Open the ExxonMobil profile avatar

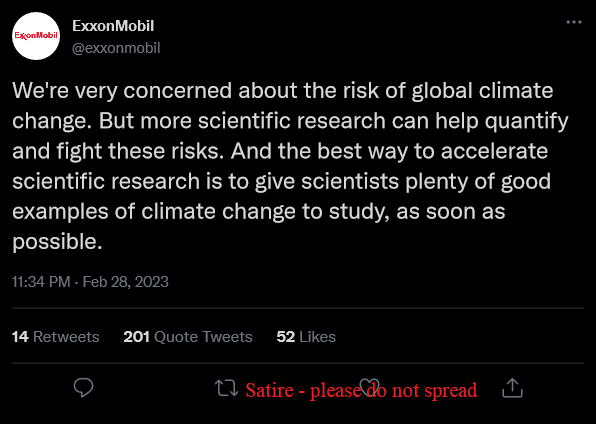[x=36, y=36]
